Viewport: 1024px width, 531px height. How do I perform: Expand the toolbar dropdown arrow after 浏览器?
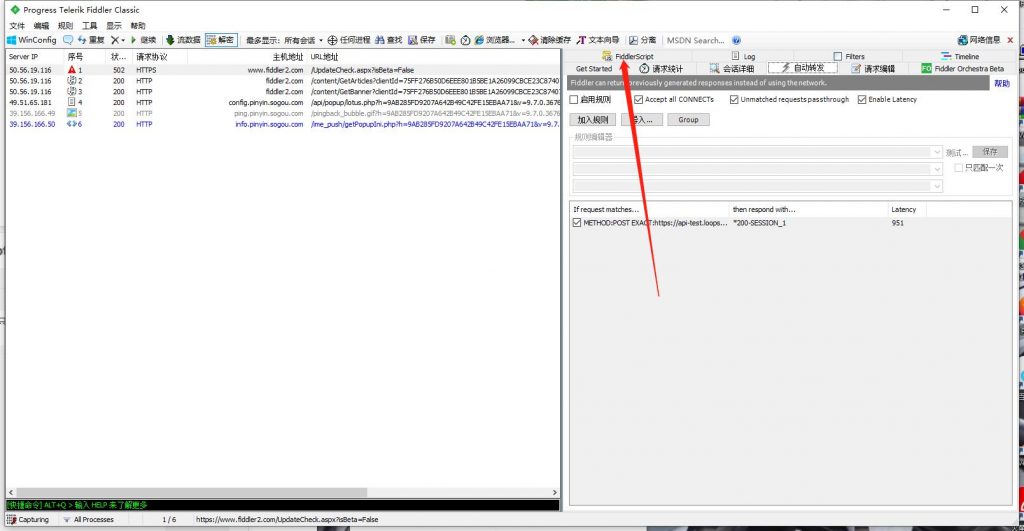click(x=522, y=40)
